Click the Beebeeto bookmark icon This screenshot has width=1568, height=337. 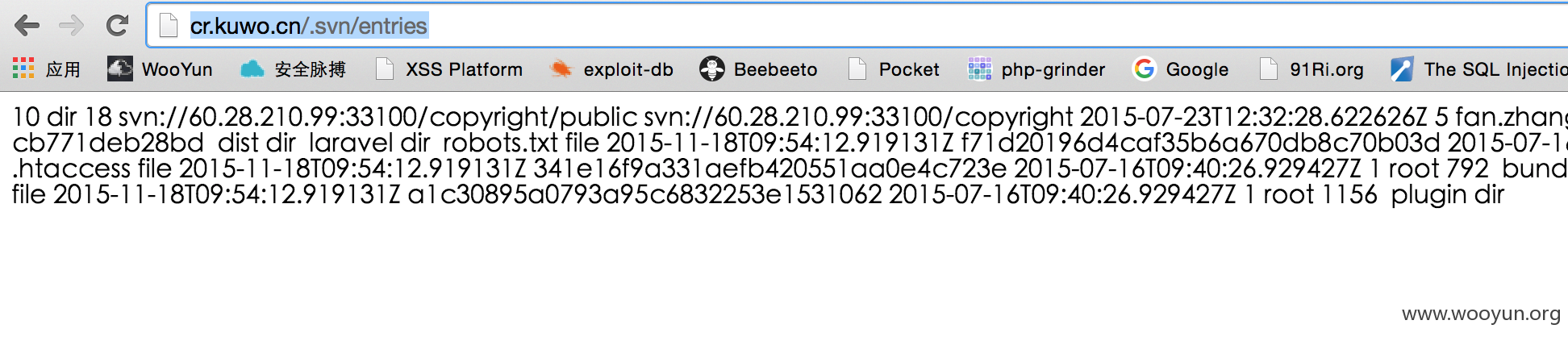(x=712, y=69)
